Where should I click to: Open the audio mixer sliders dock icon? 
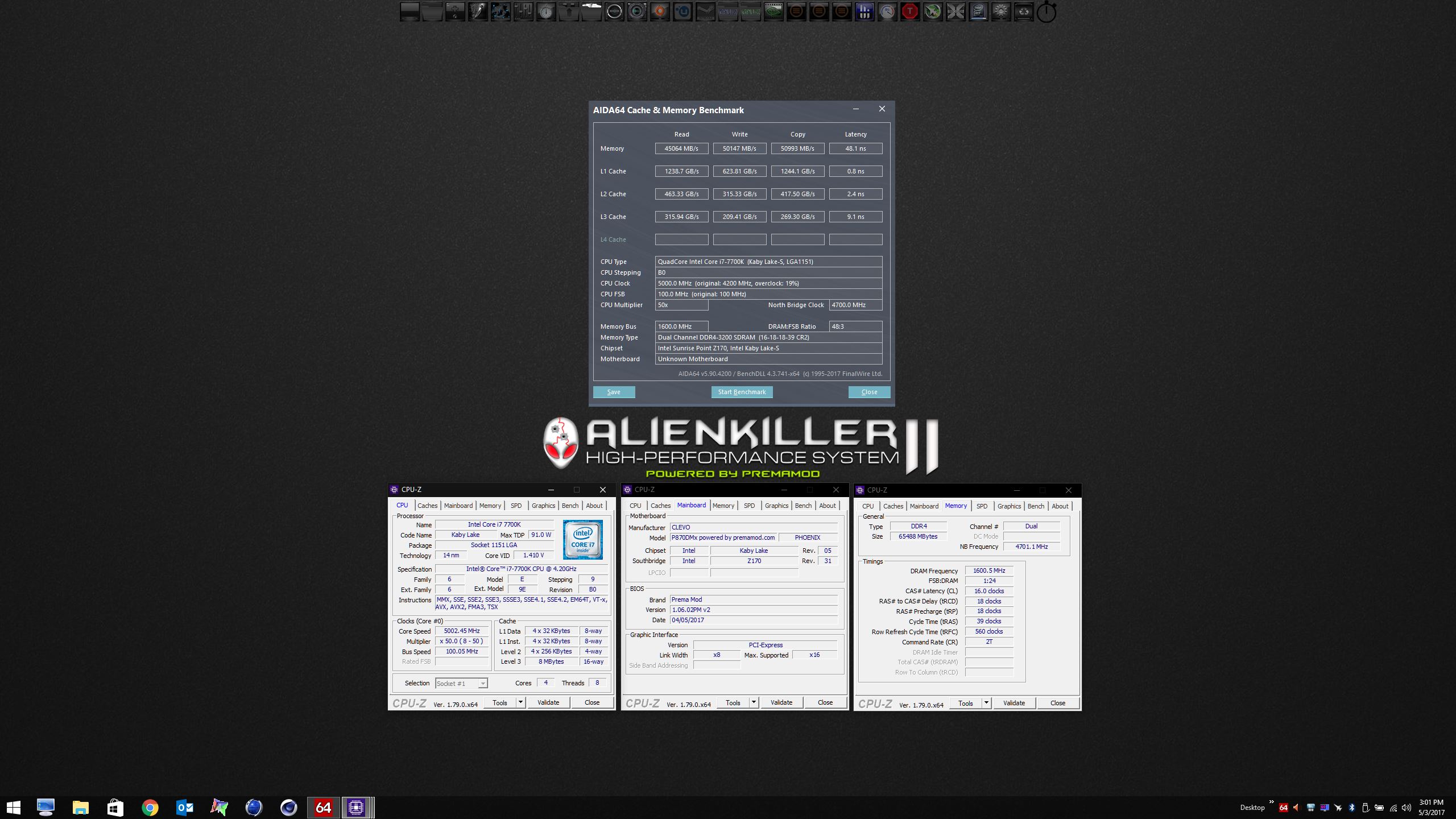(523, 11)
